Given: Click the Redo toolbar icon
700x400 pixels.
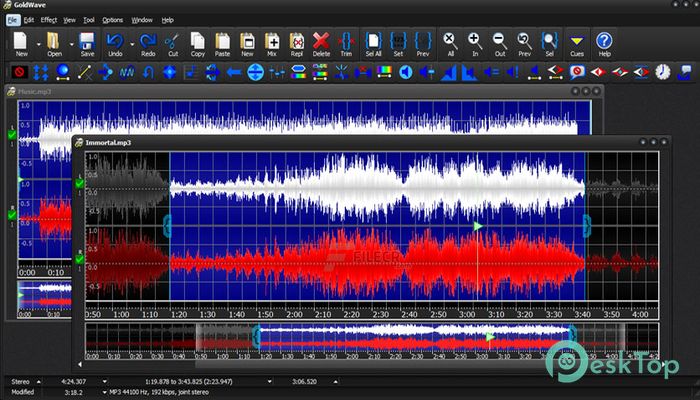Looking at the screenshot, I should coord(148,44).
